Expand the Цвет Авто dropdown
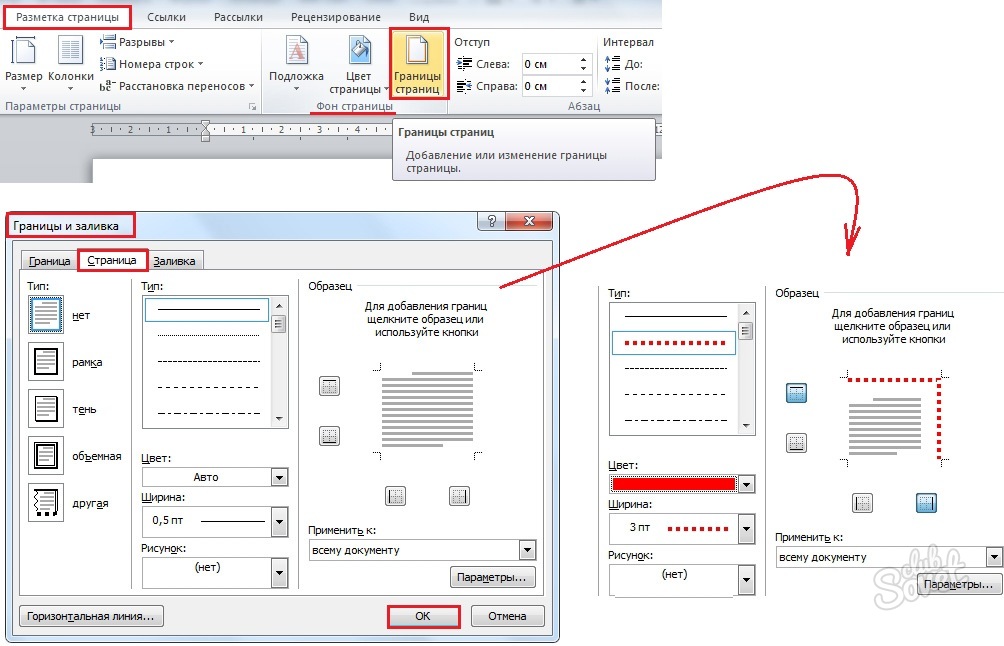This screenshot has height=646, width=1004. (x=279, y=478)
